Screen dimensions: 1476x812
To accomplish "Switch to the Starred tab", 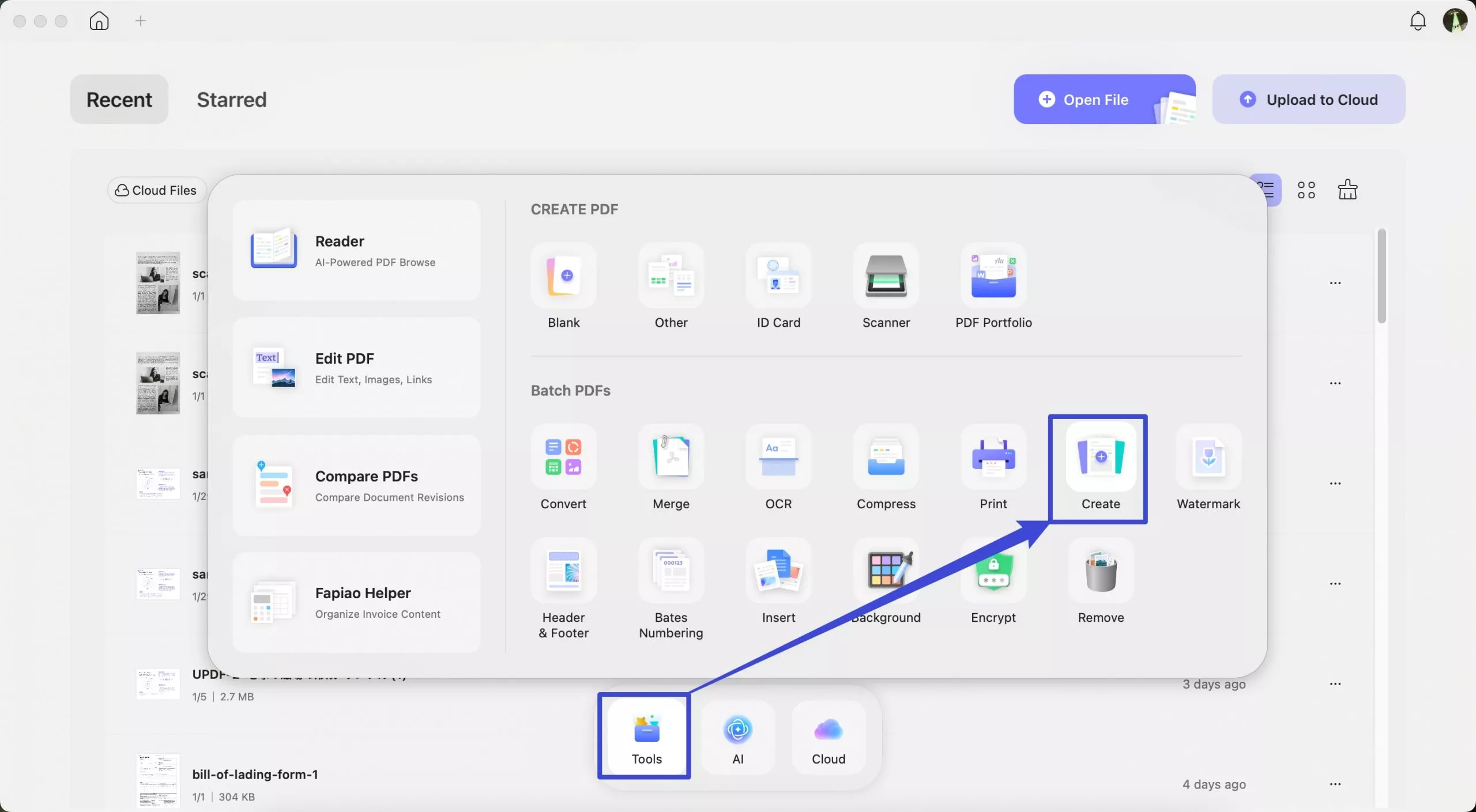I will point(232,99).
